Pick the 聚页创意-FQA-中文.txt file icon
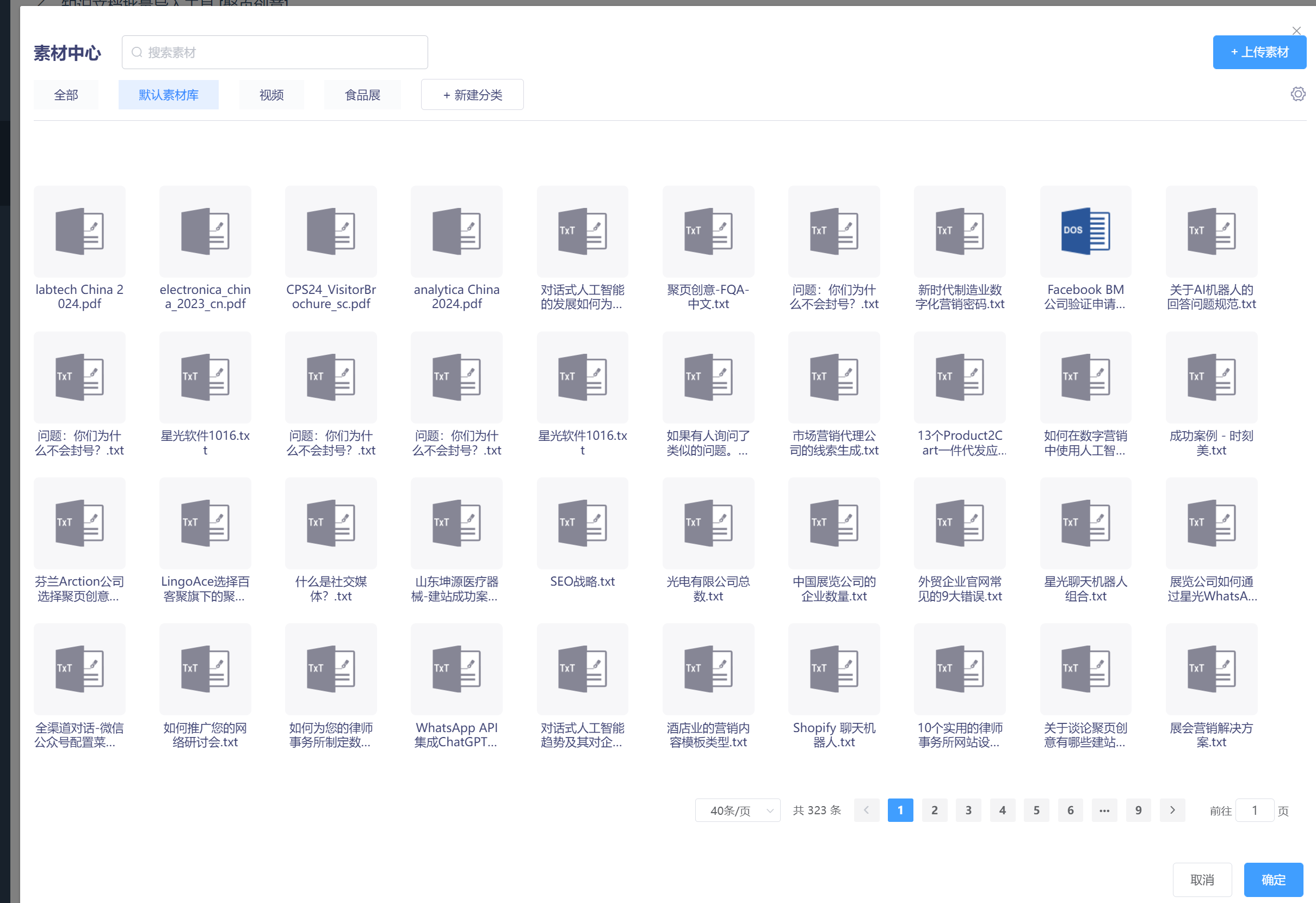 [708, 231]
